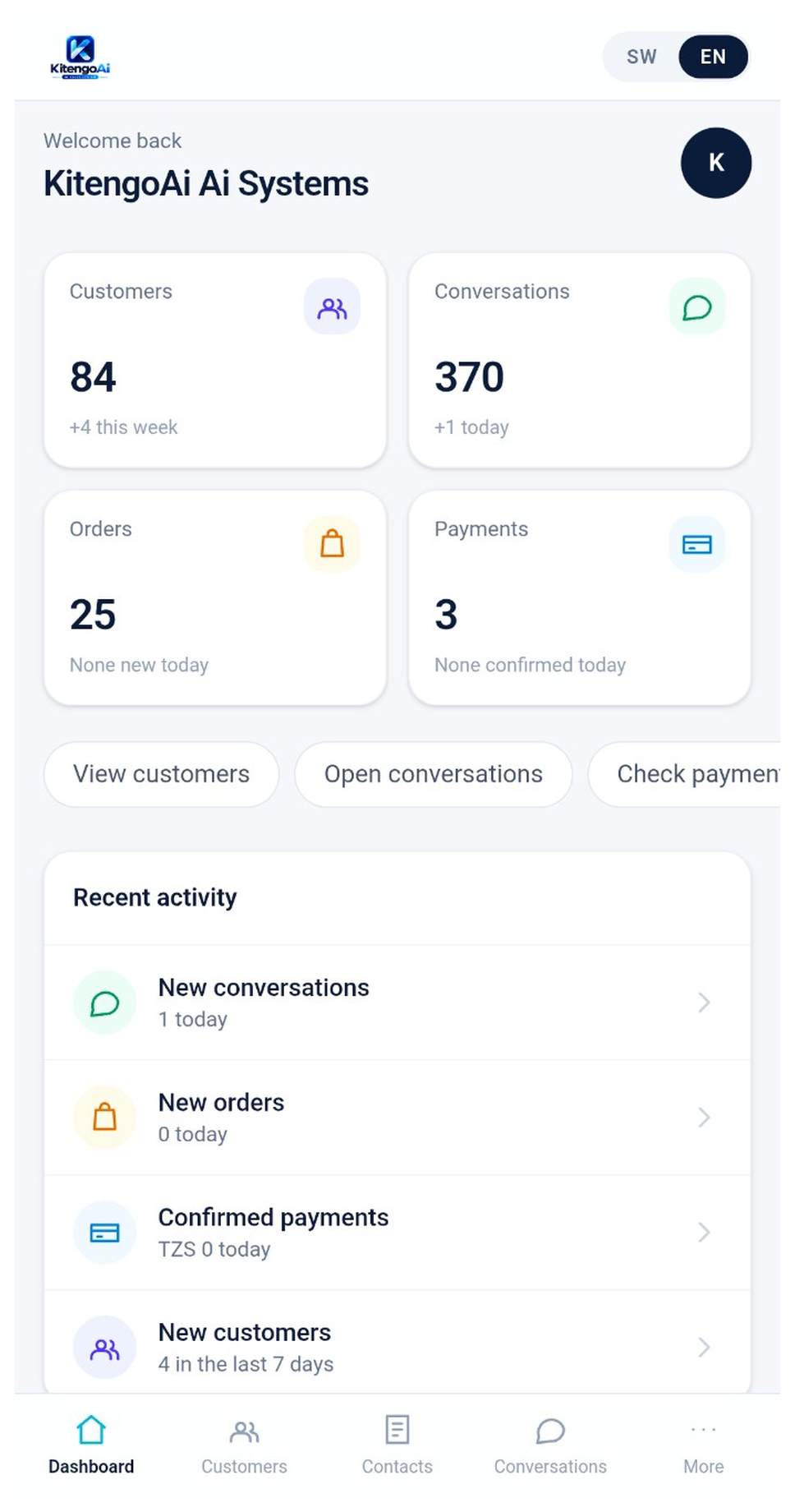Open the K profile avatar
Viewport: 795px width, 1512px height.
point(716,163)
